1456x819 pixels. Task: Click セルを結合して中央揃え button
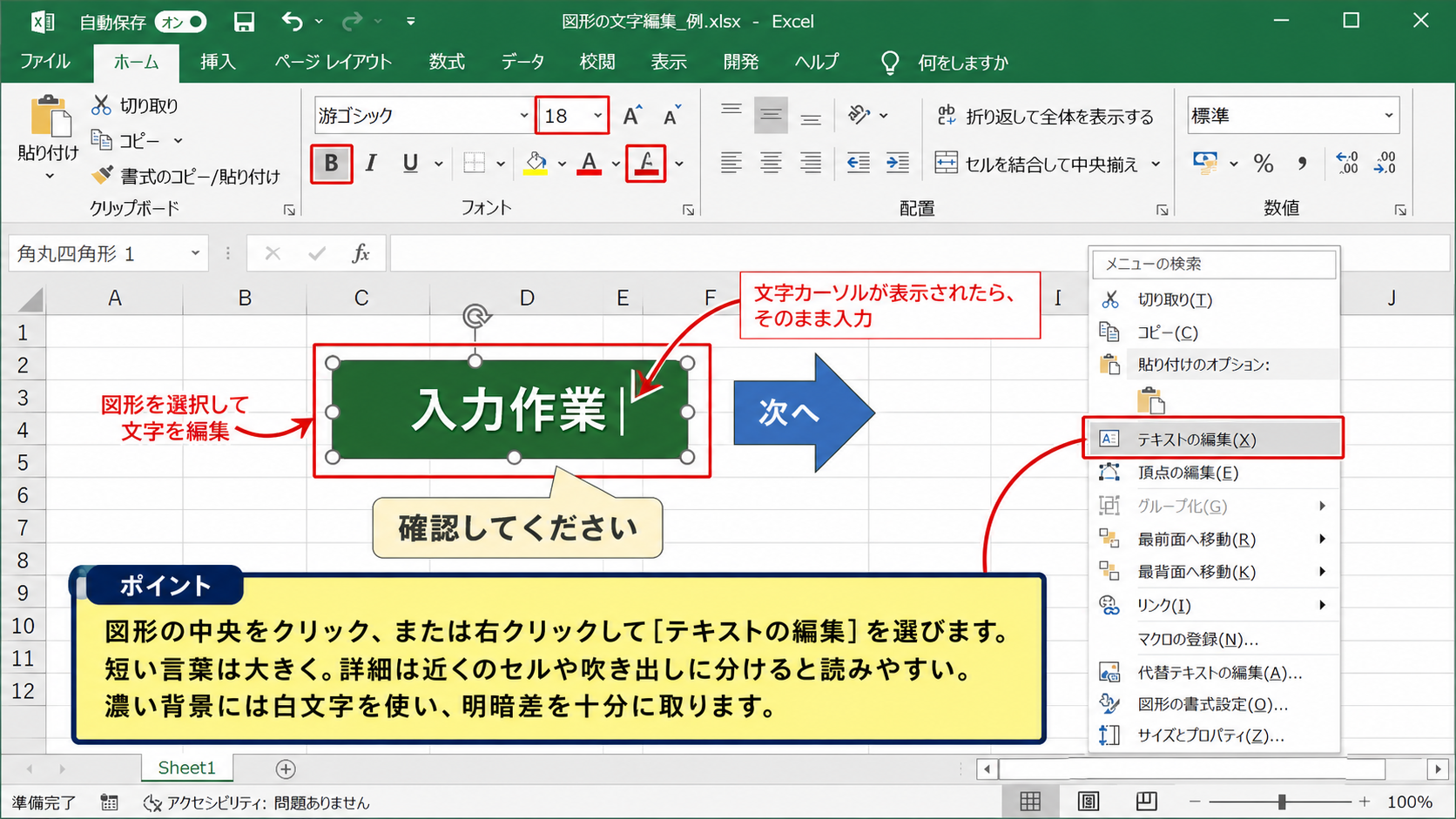pyautogui.click(x=1037, y=164)
